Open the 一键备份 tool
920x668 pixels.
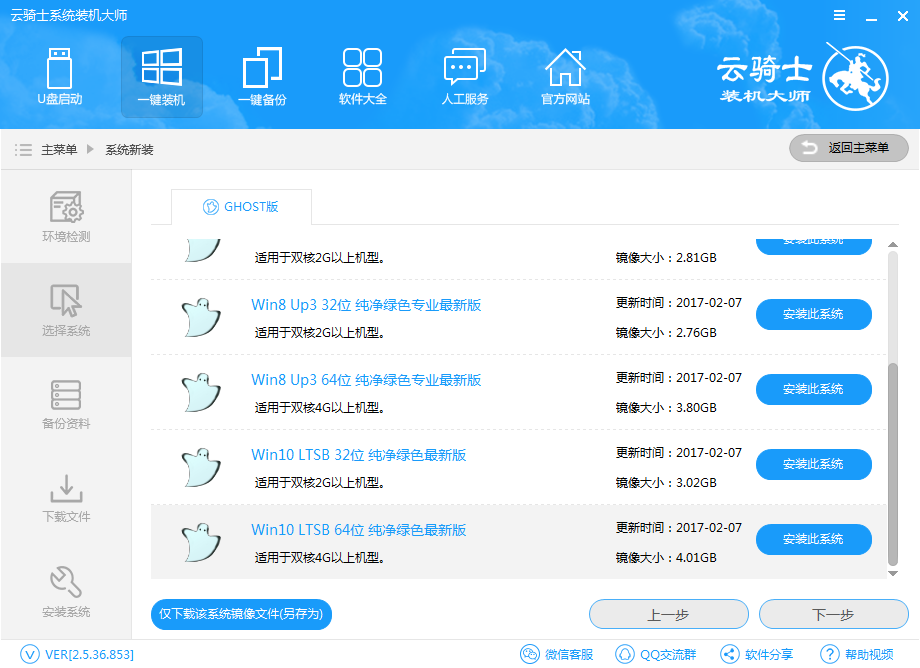pos(262,77)
